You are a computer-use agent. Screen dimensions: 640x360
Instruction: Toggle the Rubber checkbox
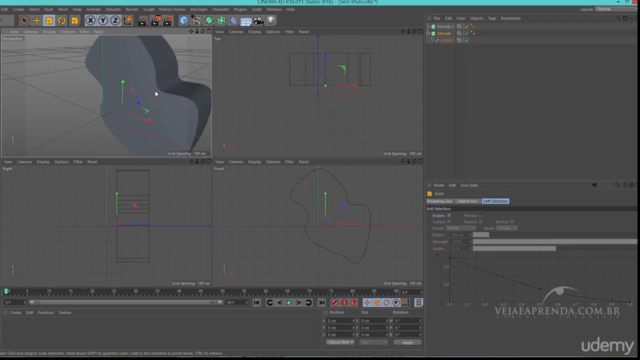click(x=480, y=222)
